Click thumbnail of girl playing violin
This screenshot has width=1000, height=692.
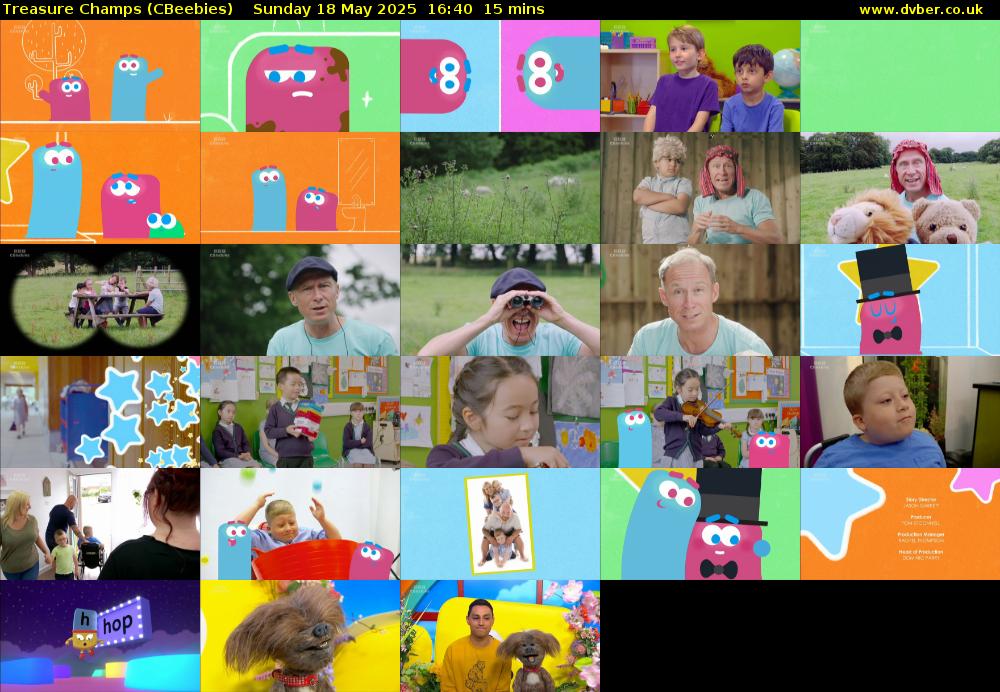[700, 412]
